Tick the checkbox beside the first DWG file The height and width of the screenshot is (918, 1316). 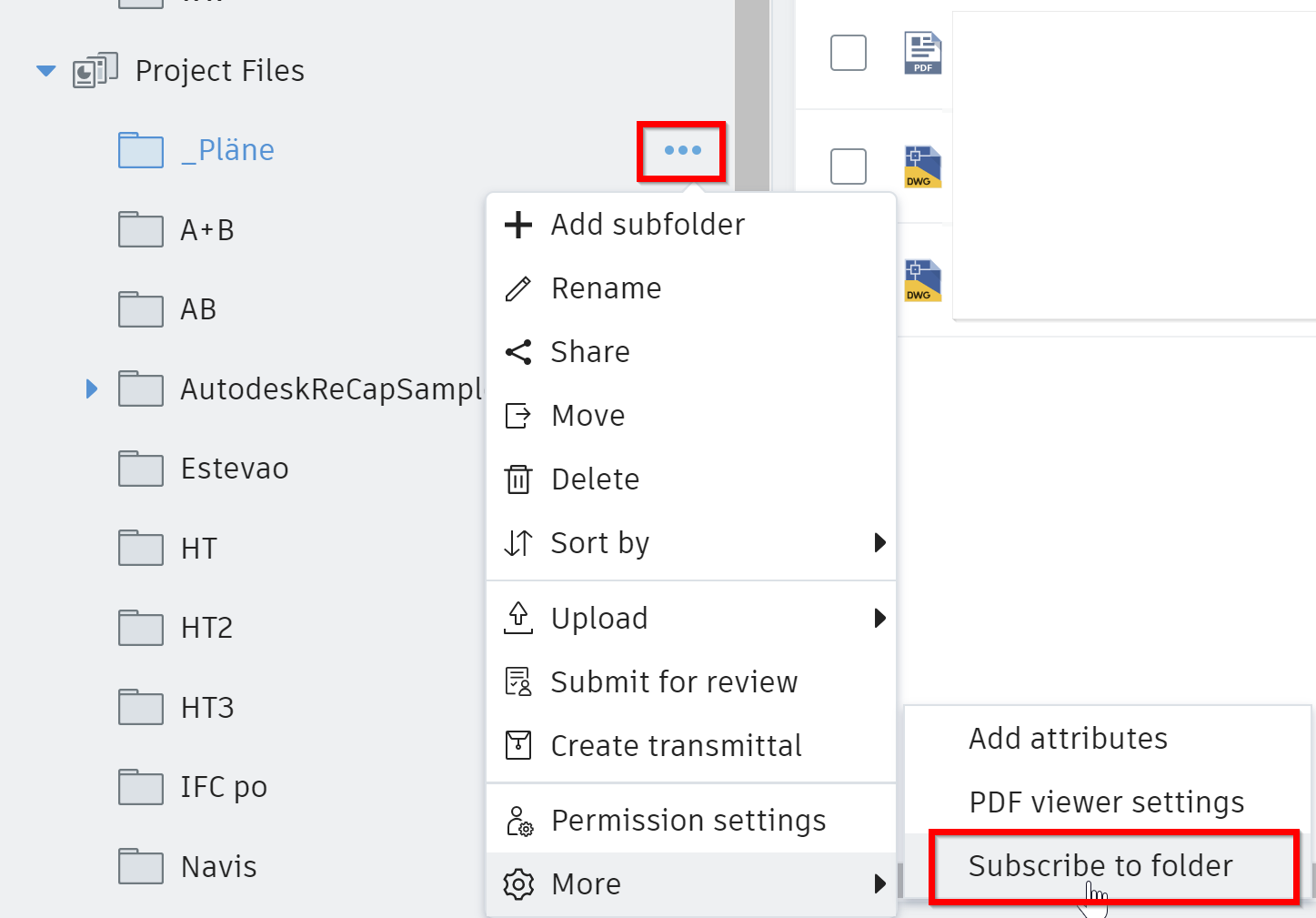click(849, 166)
